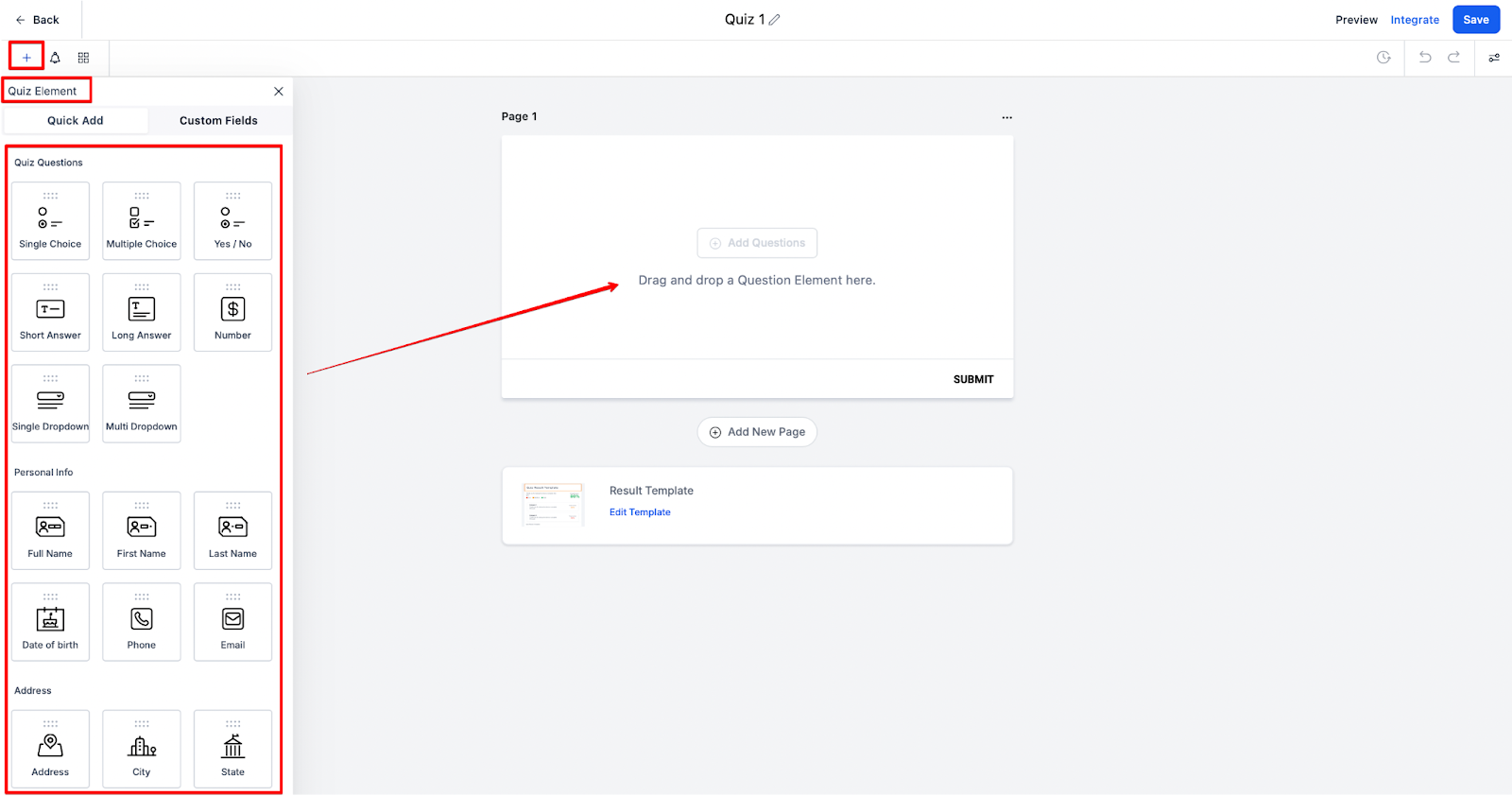Select the Number element
The image size is (1512, 796).
point(232,313)
